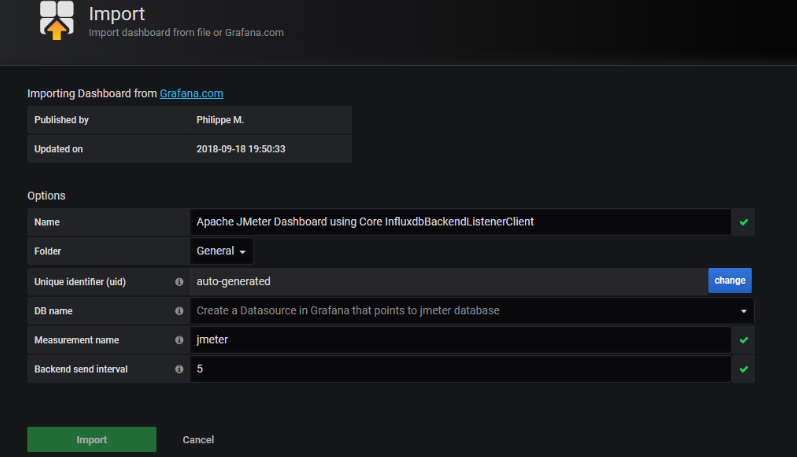The height and width of the screenshot is (457, 797).
Task: Click the arrow at the DB name dropdown's right edge
Action: [x=744, y=311]
